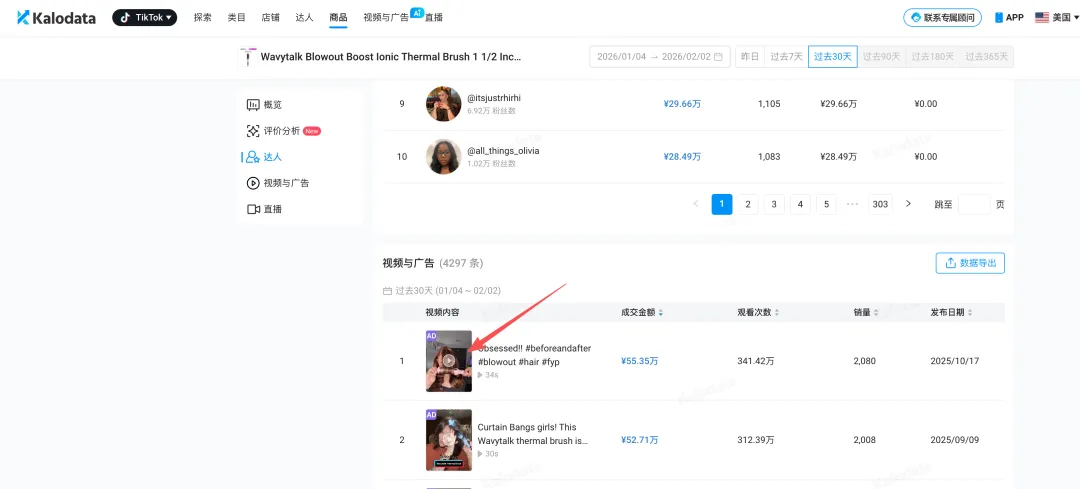This screenshot has height=489, width=1080.
Task: Open the Obsessed!! #beforeandafter video title
Action: 534,355
